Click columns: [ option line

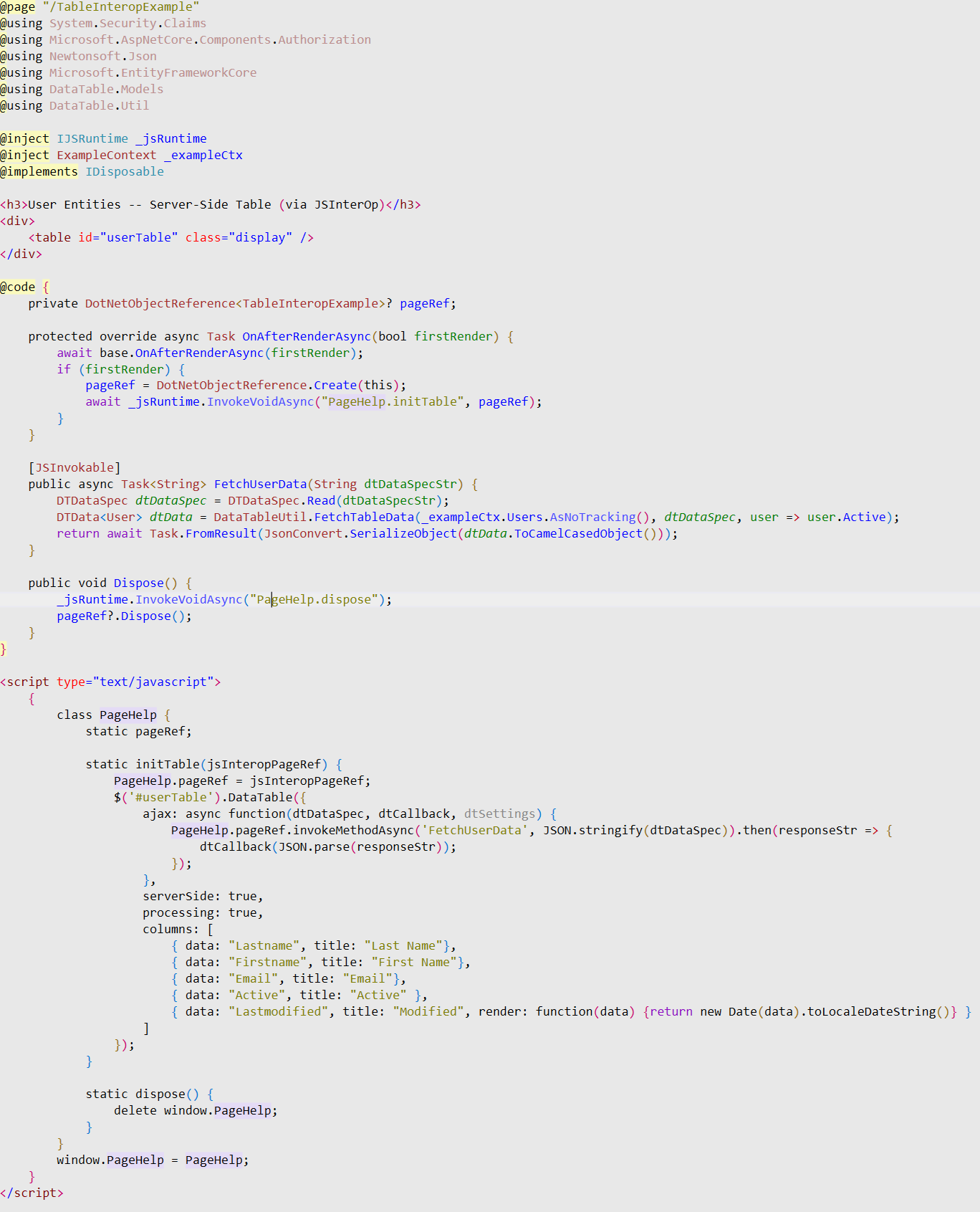tap(178, 930)
